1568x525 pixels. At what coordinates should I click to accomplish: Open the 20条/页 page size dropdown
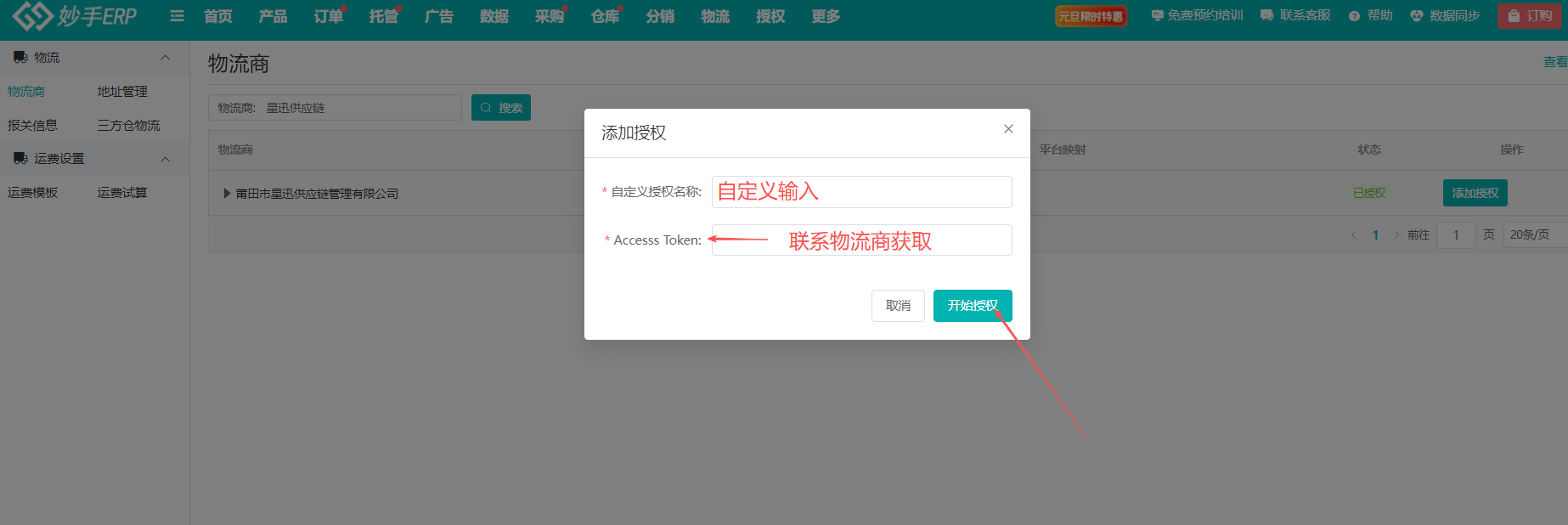tap(1536, 235)
